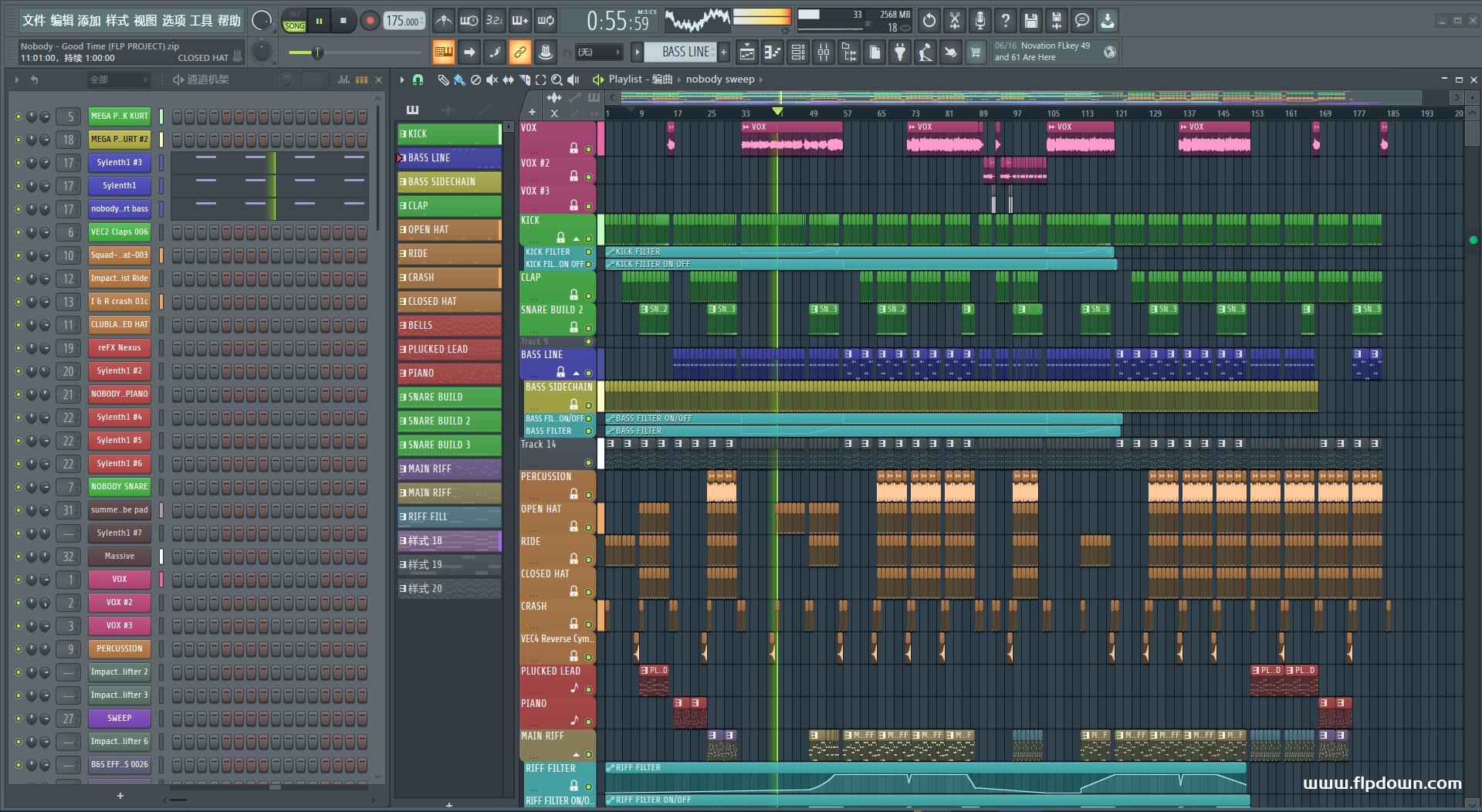
Task: Mute the VOX playlist track
Action: point(588,149)
